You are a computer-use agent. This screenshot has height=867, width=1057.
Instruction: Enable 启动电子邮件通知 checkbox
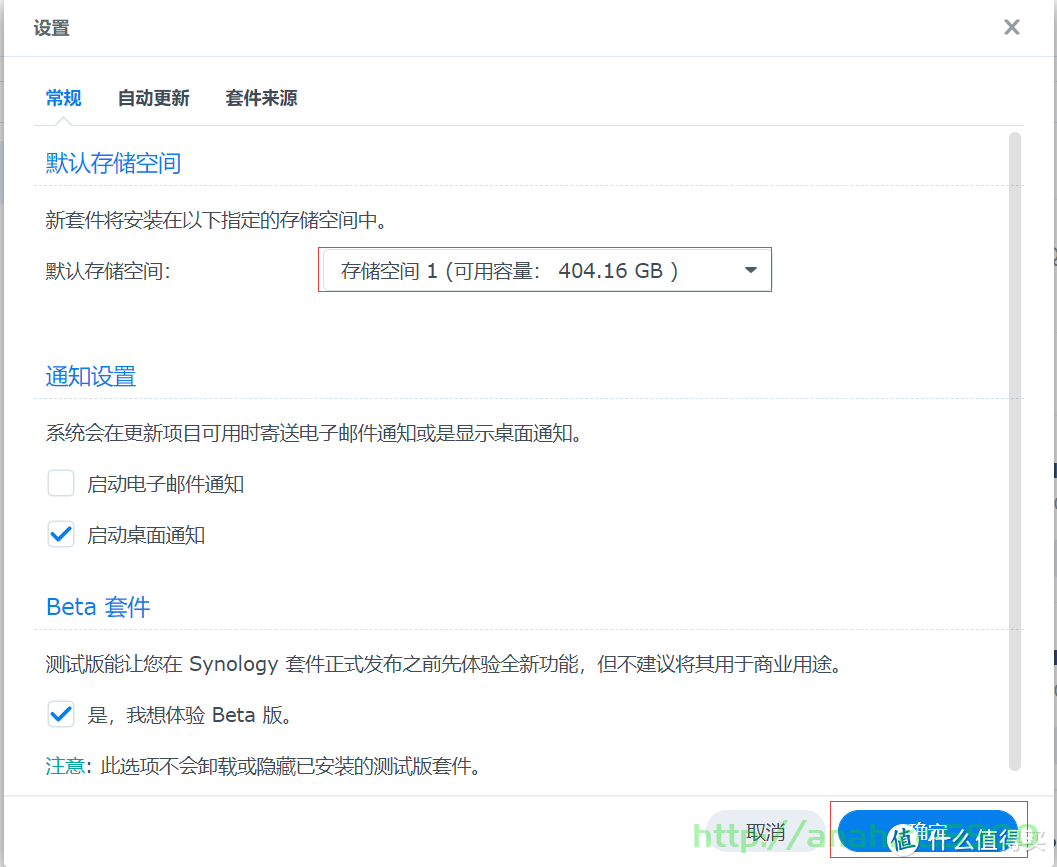tap(61, 483)
